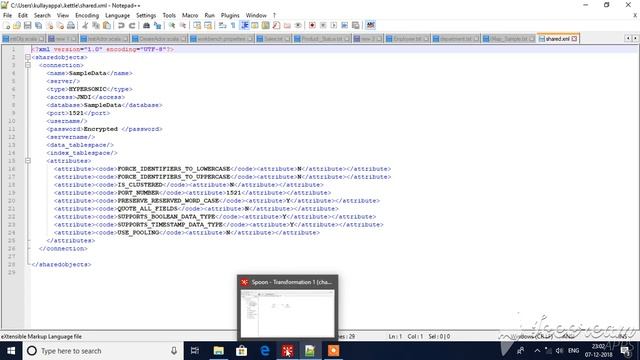This screenshot has width=640, height=360.
Task: Run macro multiple times icon
Action: (x=344, y=25)
